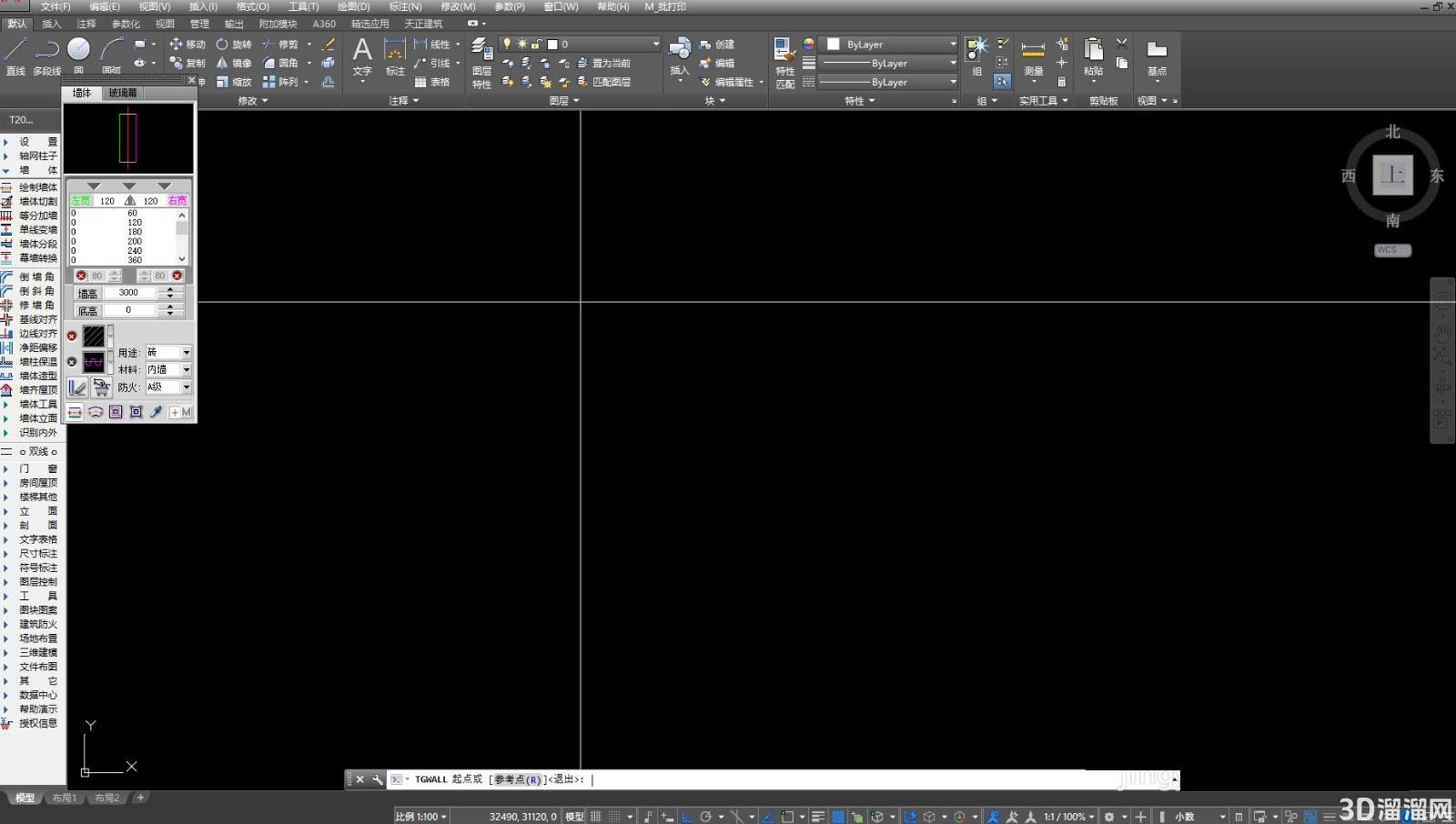The image size is (1456, 824).
Task: Click the 粘贴 paste icon
Action: coord(1093,56)
